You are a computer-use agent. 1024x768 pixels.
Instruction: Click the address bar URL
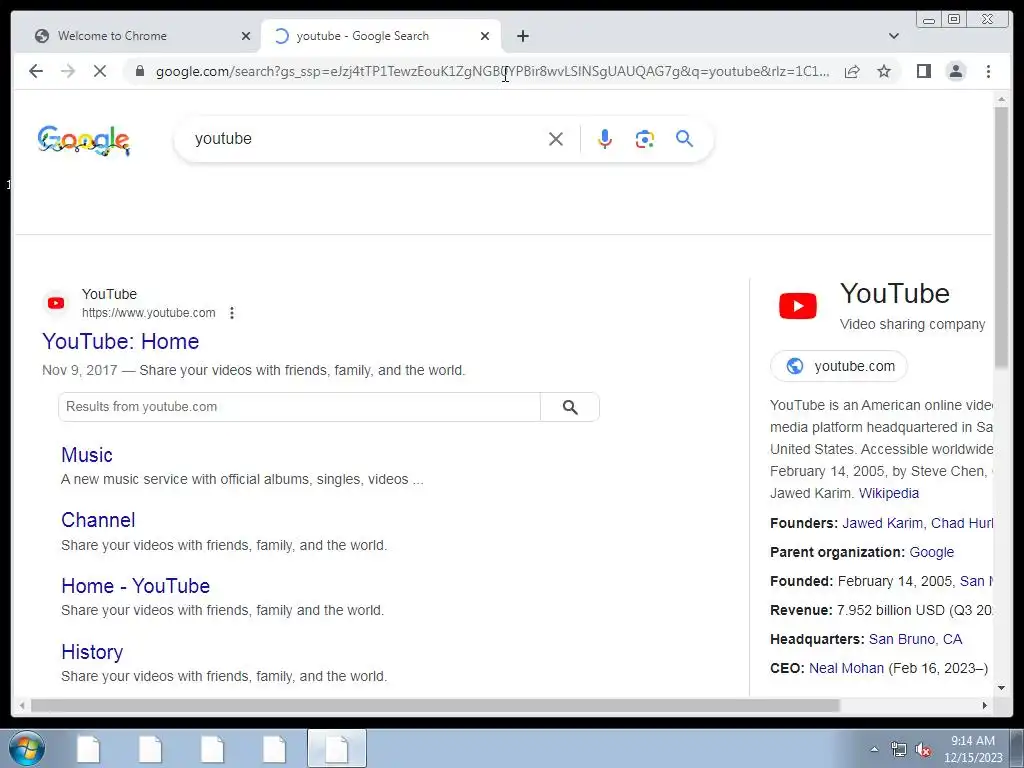pos(492,71)
